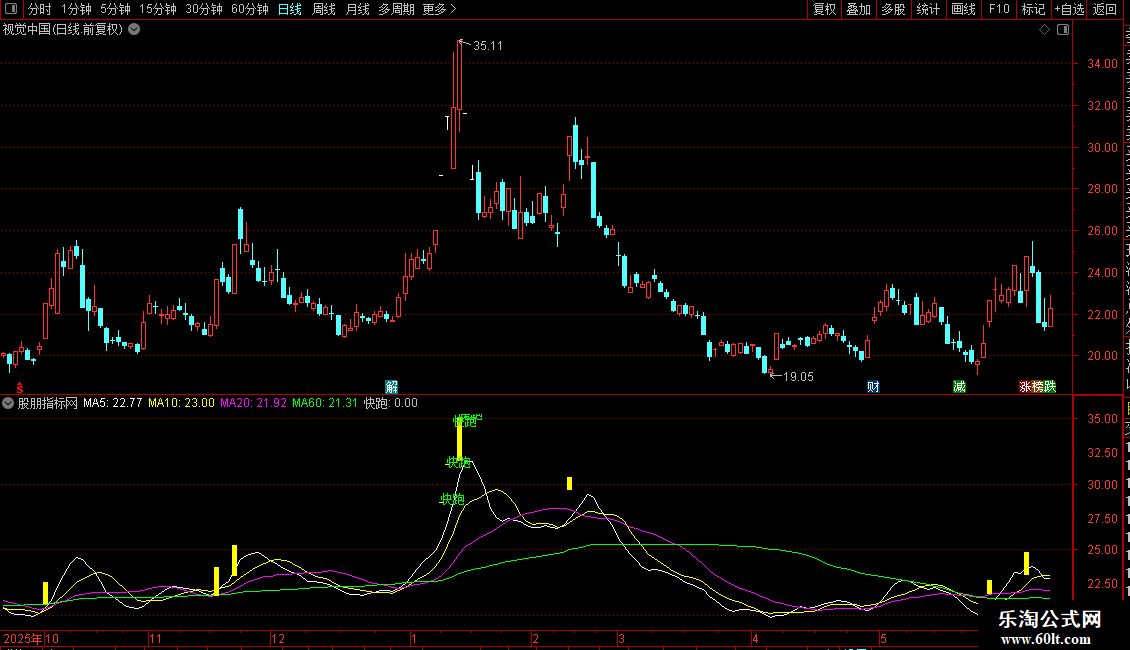Click the 32.50 indicator axis label
Viewport: 1130px width, 650px height.
(1103, 453)
